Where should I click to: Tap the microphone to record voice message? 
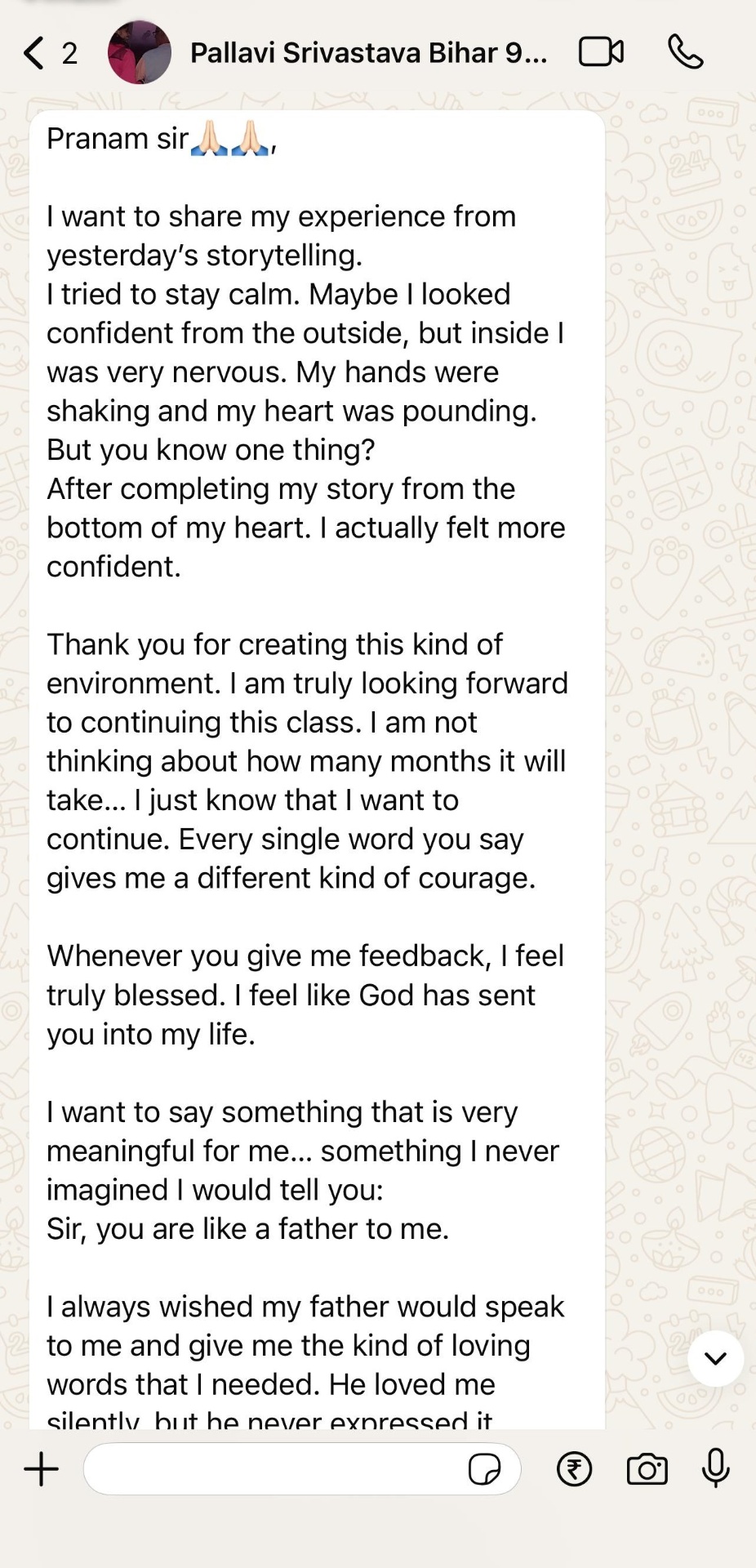[x=715, y=1468]
